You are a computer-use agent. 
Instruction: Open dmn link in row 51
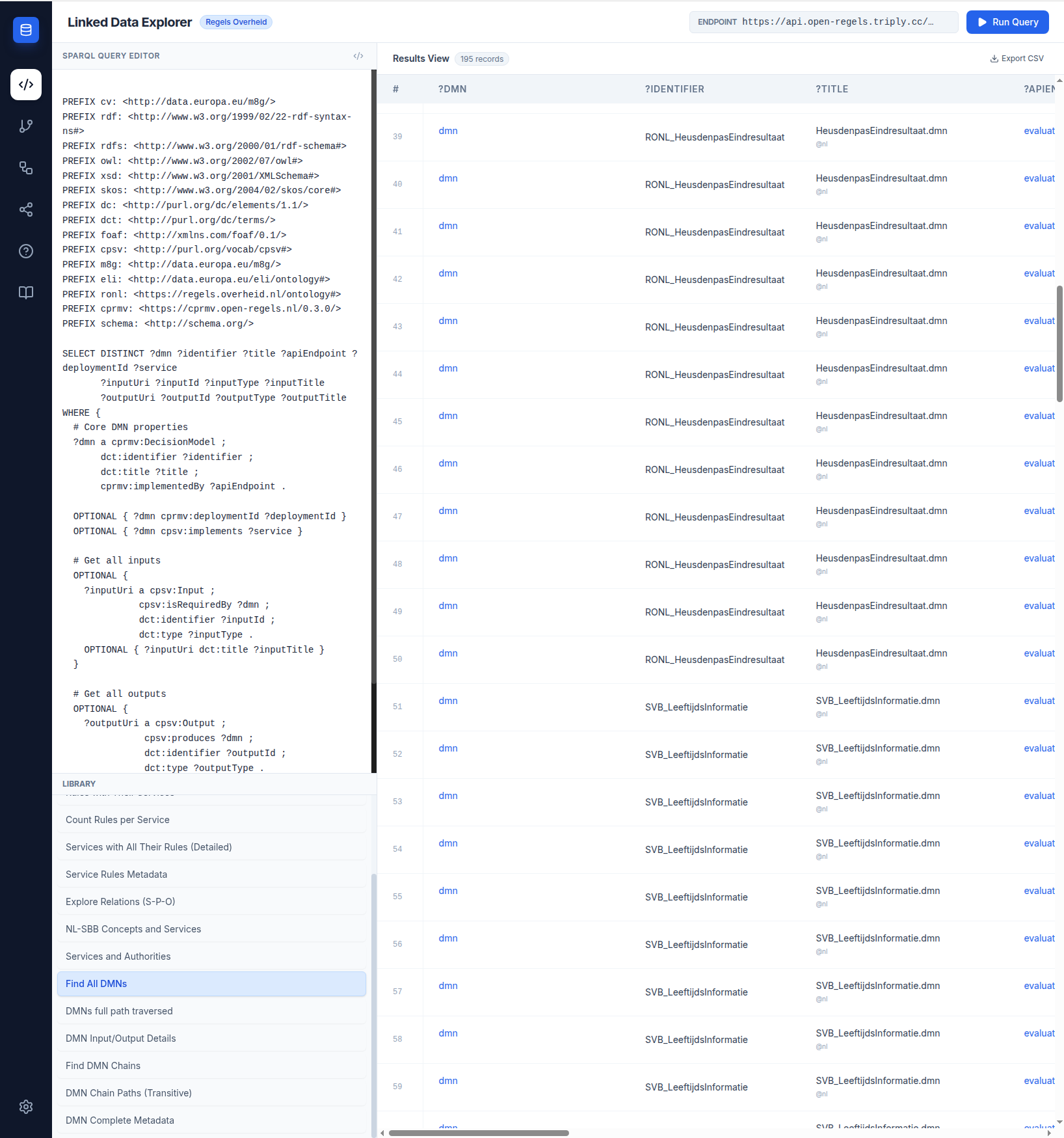[x=448, y=701]
